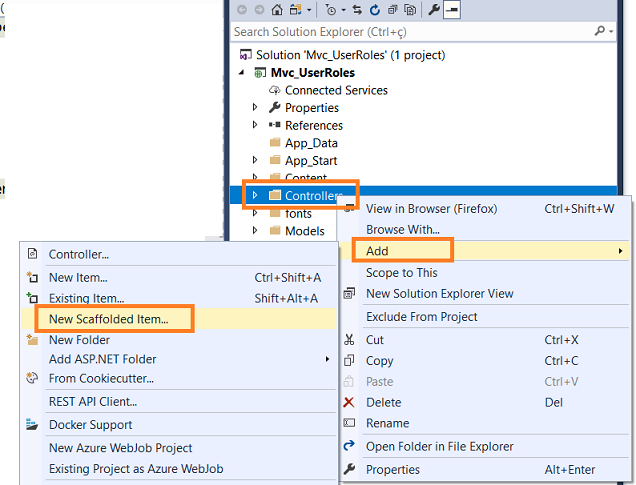636x485 pixels.
Task: Choose Existing Item... in Add submenu
Action: click(179, 298)
